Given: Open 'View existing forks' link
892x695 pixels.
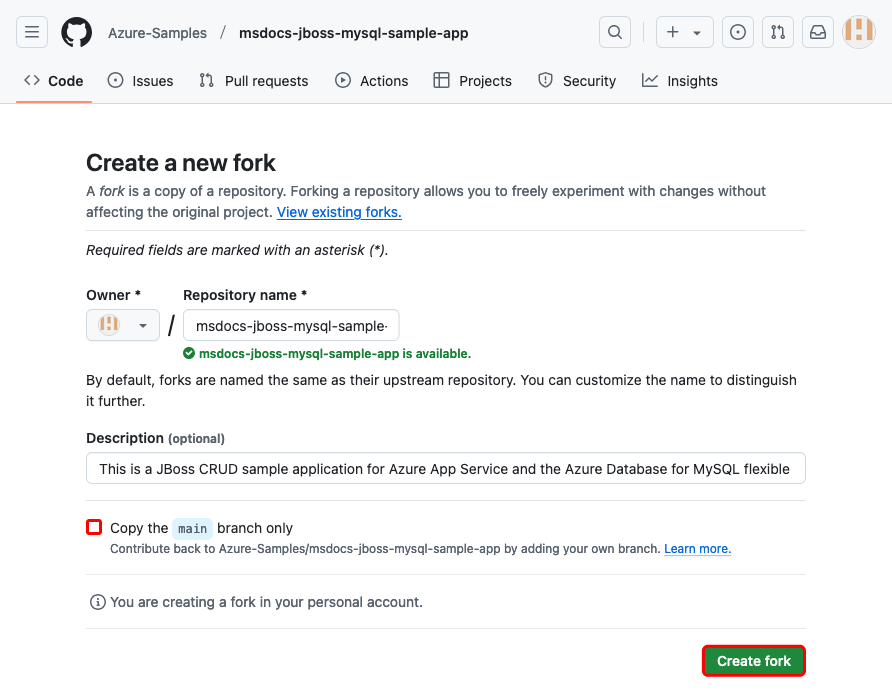Looking at the screenshot, I should coord(338,211).
